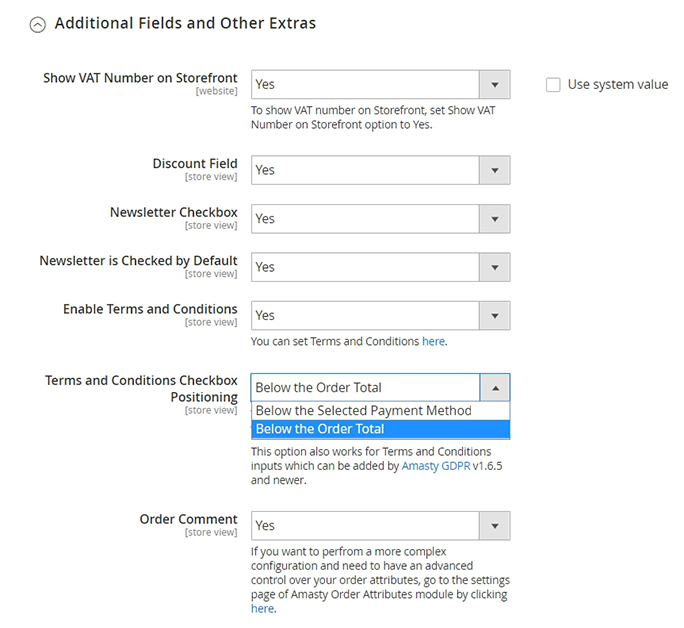This screenshot has height=628, width=684.
Task: Click the Enable Terms and Conditions dropdown arrow
Action: click(x=495, y=315)
